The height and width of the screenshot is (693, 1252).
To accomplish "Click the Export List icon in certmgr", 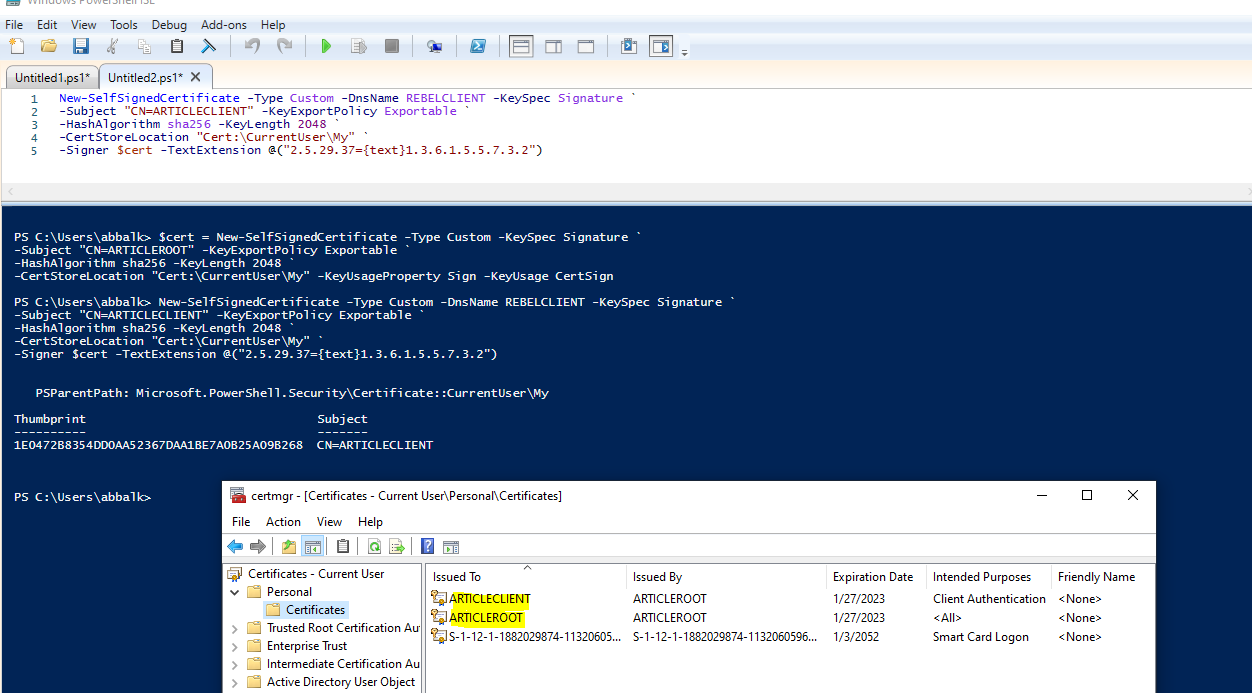I will click(396, 546).
